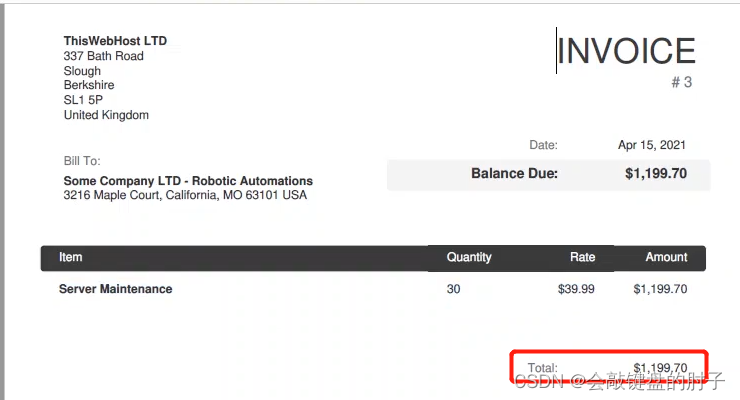
Task: Select the Slough address line
Action: click(x=82, y=71)
